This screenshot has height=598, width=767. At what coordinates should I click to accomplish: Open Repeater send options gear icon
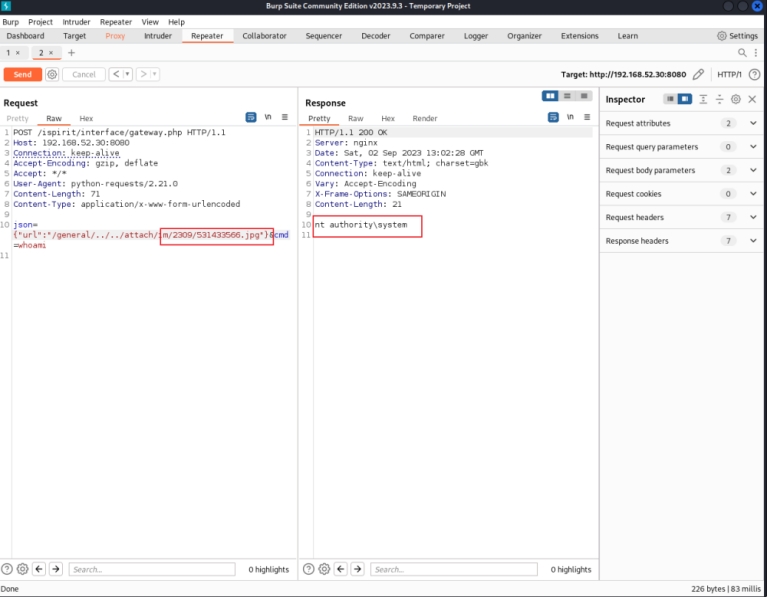pos(52,74)
